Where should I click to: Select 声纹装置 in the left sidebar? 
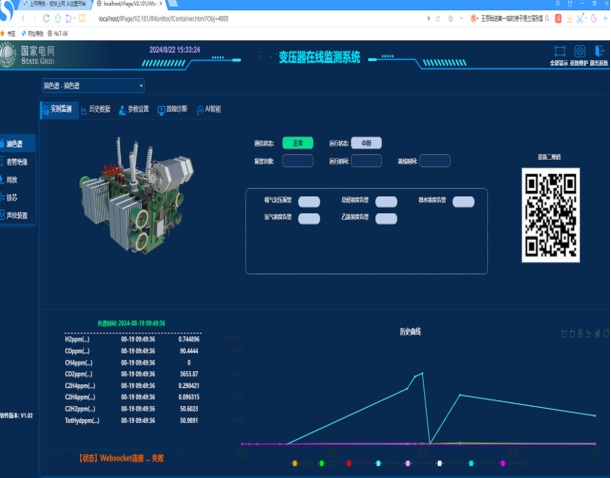pos(18,215)
